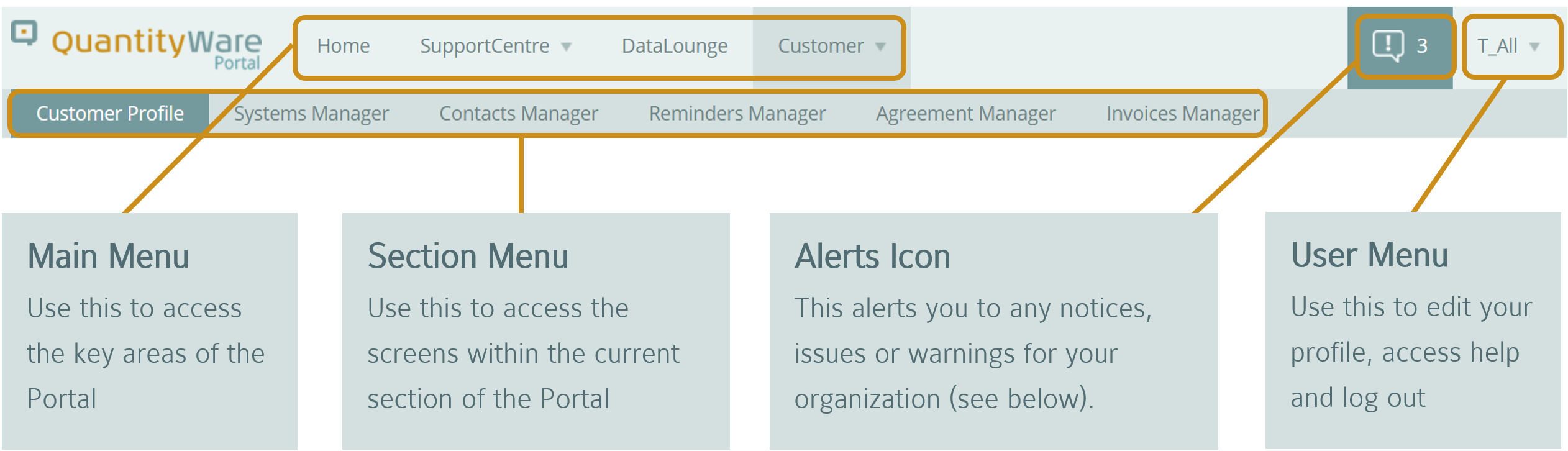Open the T_All user menu arrow
Image resolution: width=1568 pixels, height=451 pixels.
[1534, 47]
